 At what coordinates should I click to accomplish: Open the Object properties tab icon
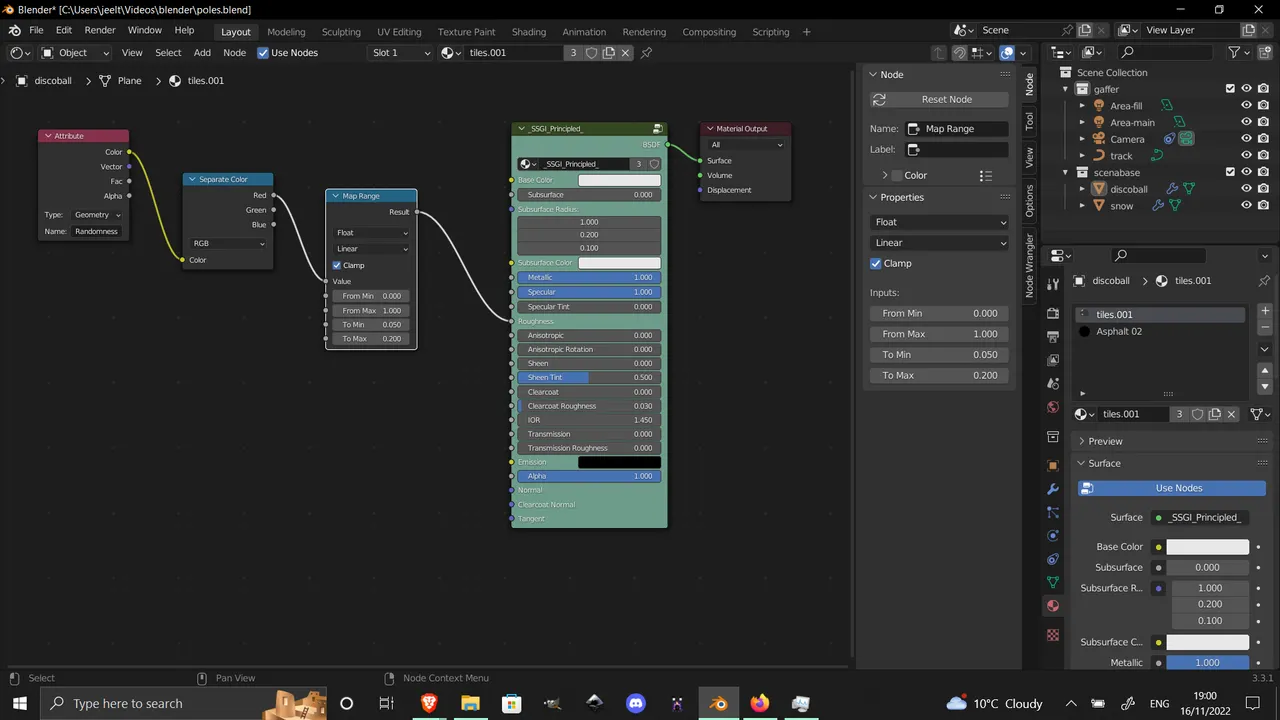coord(1053,466)
